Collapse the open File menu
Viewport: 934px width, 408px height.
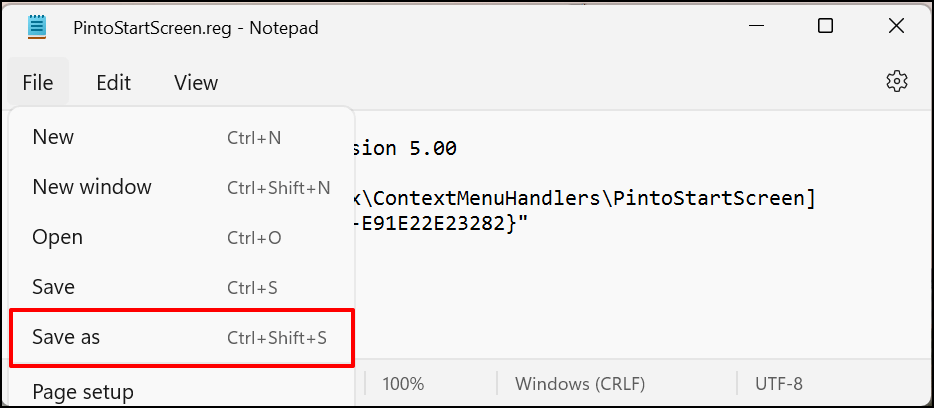38,83
